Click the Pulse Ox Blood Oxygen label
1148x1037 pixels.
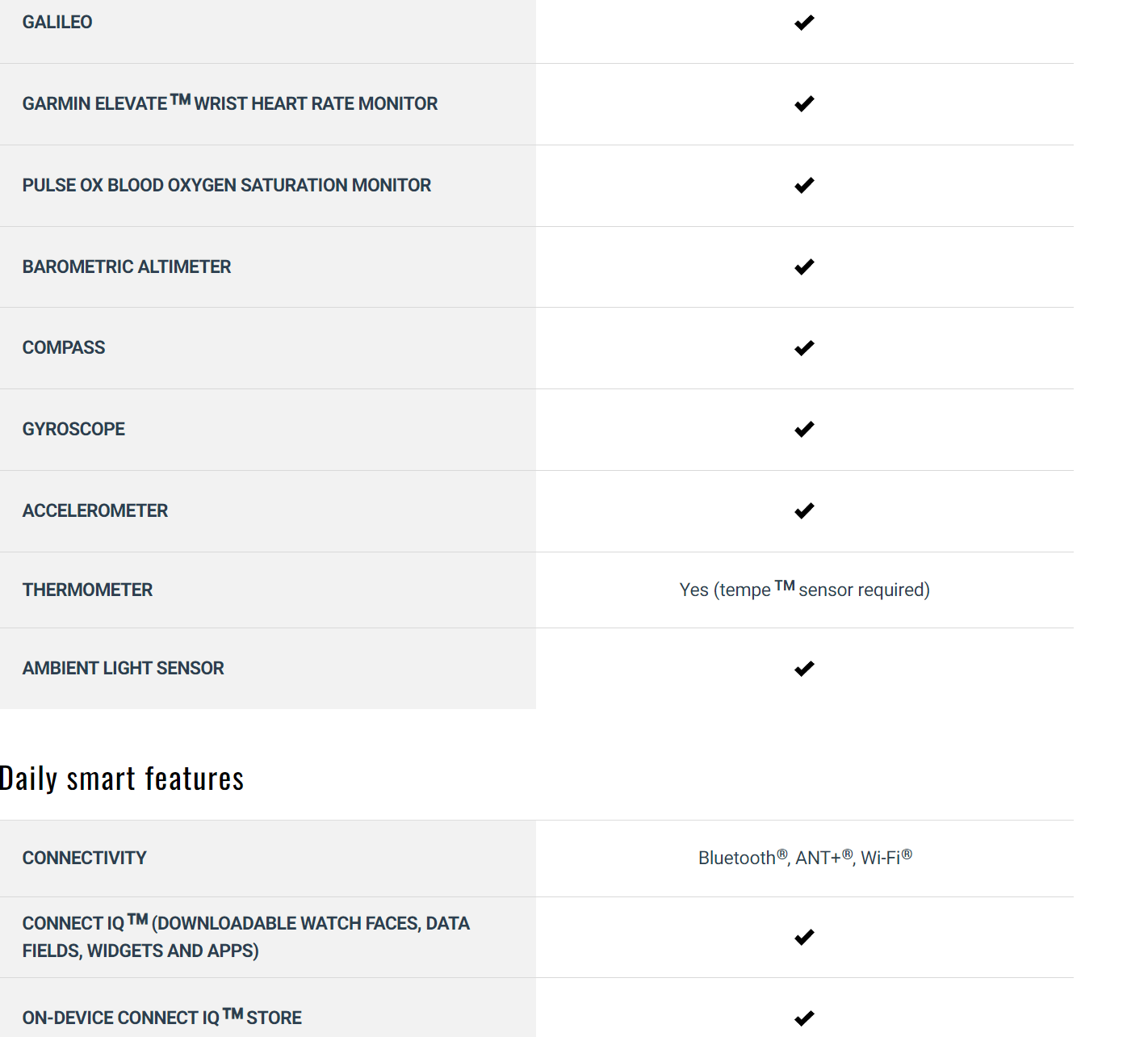click(x=227, y=186)
